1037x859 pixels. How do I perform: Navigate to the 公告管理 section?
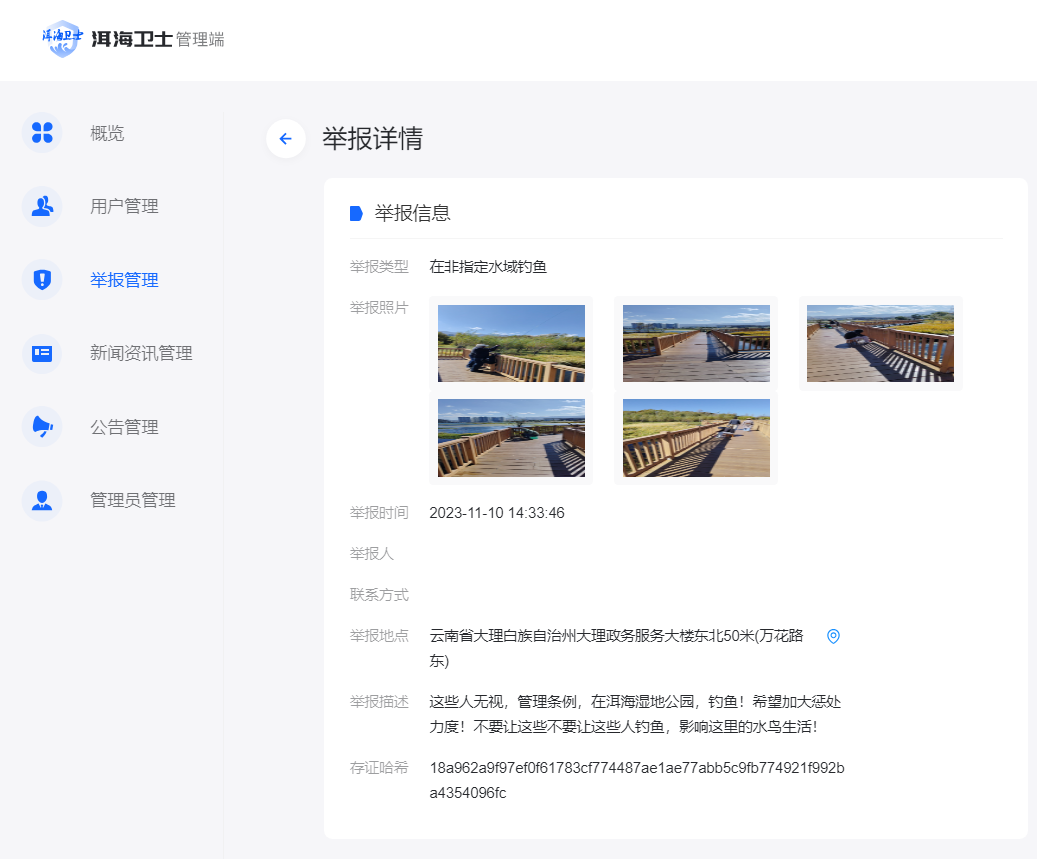pyautogui.click(x=124, y=427)
